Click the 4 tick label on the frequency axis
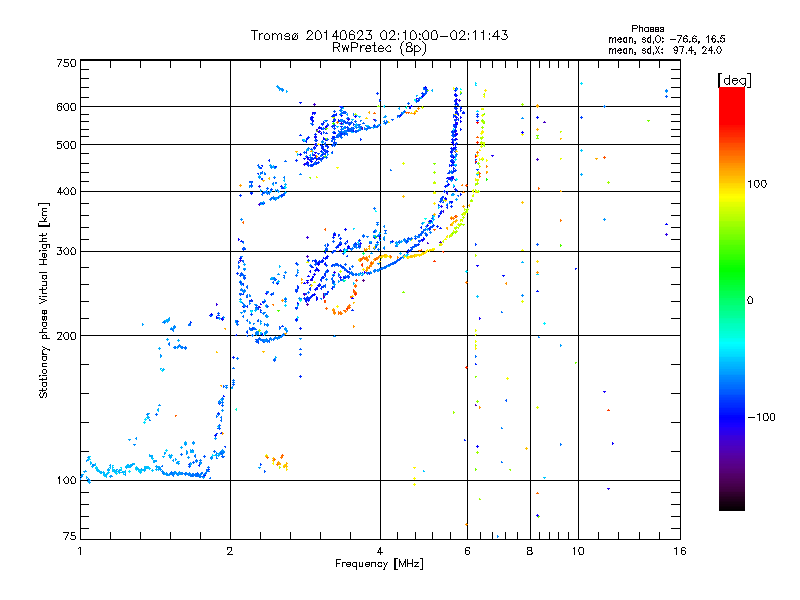The width and height of the screenshot is (800, 600). pyautogui.click(x=380, y=551)
